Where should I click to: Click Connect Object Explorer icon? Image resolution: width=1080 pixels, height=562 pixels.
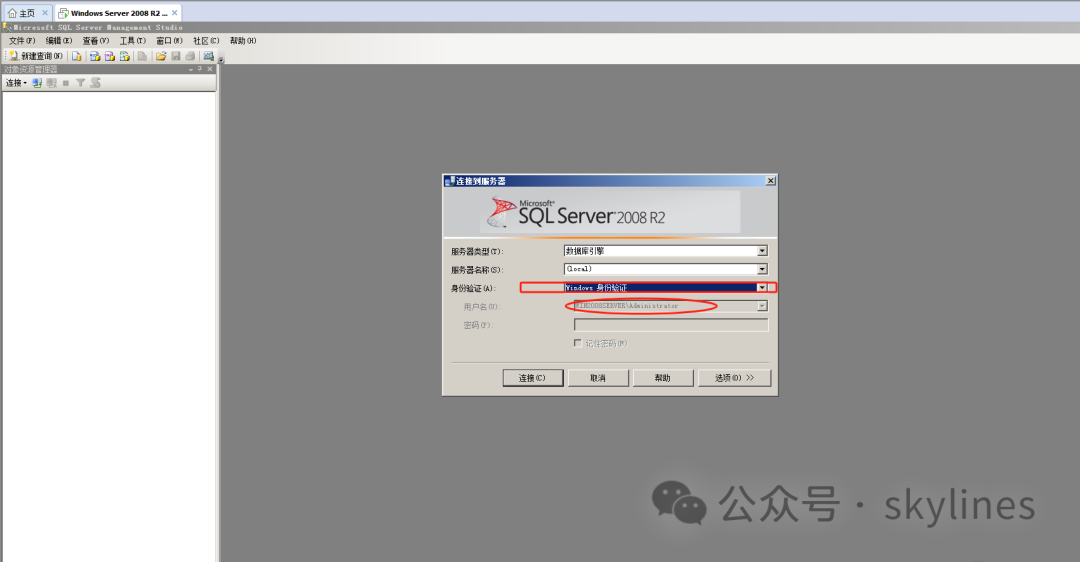[37, 83]
